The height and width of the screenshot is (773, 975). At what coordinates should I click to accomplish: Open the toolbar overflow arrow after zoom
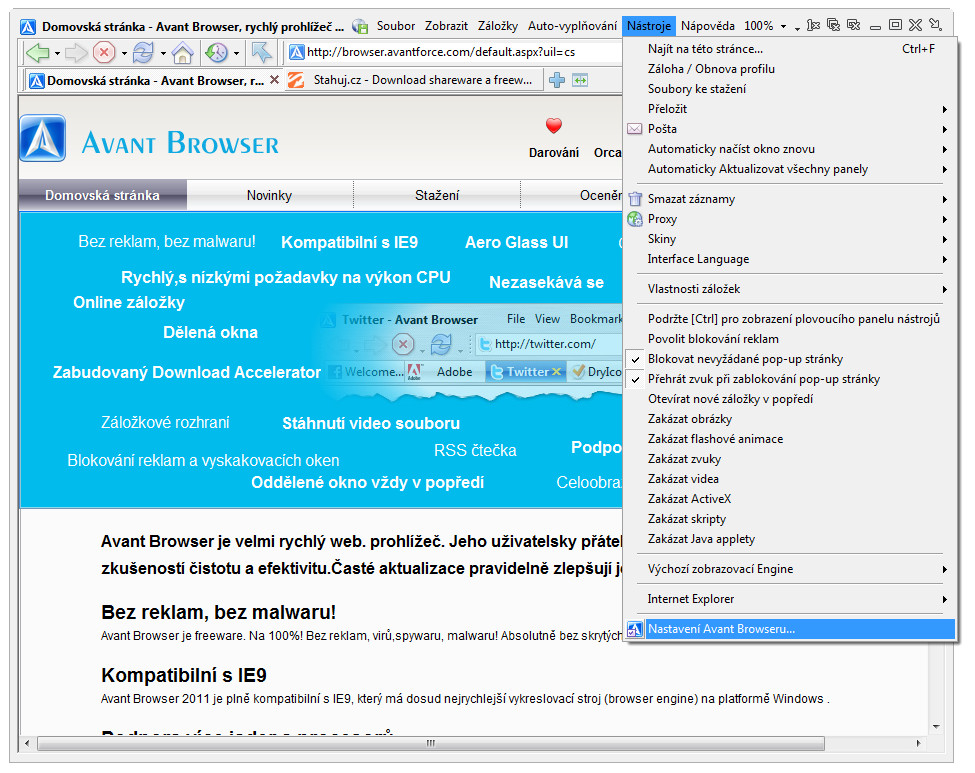coord(797,27)
